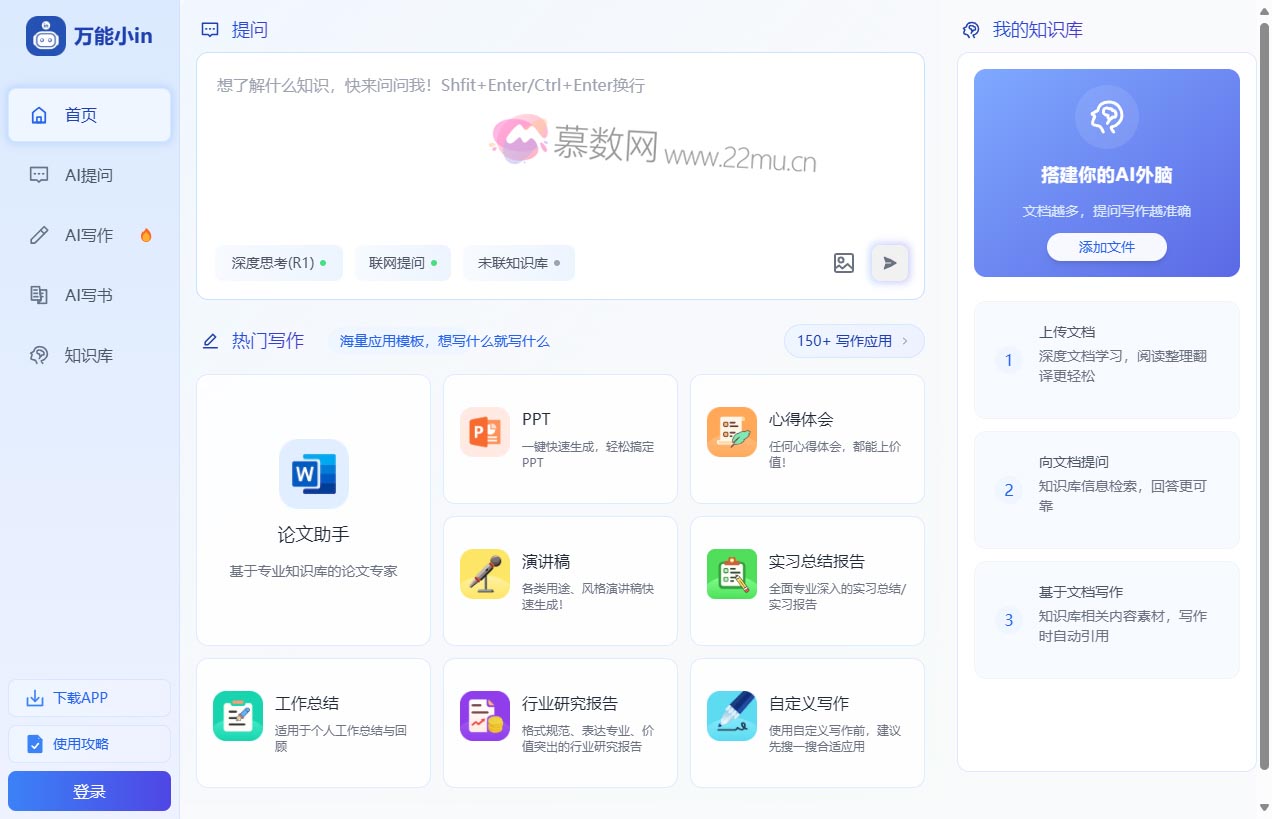Image resolution: width=1272 pixels, height=819 pixels.
Task: Click the AI写书 sidebar icon
Action: [38, 295]
